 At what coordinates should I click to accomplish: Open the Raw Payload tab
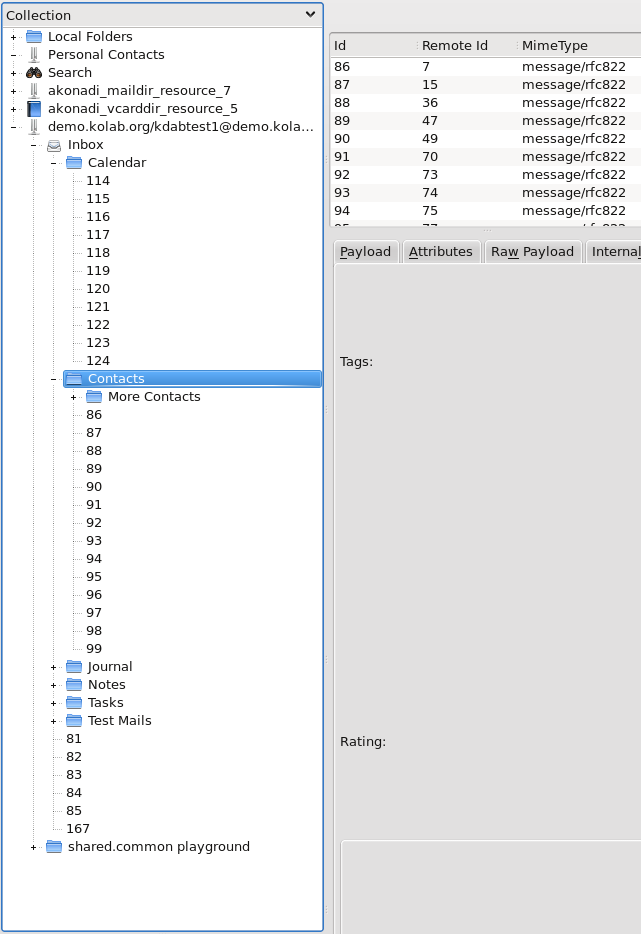pyautogui.click(x=532, y=252)
